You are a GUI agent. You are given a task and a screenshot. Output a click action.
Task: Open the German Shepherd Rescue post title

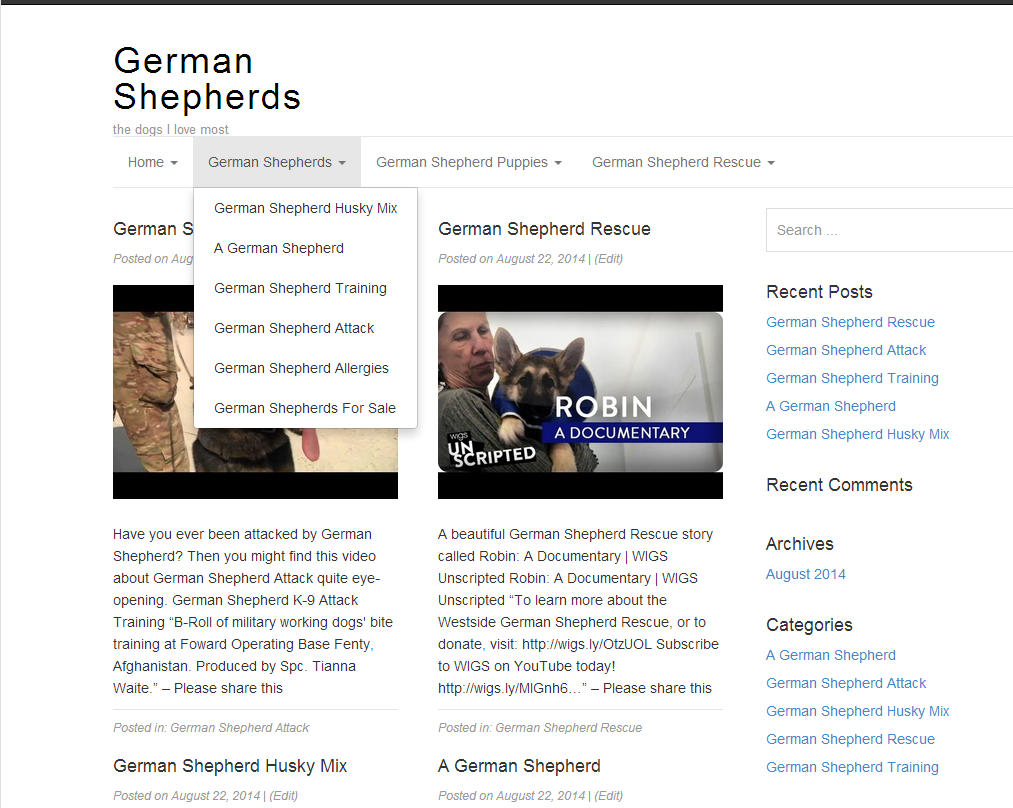coord(544,229)
